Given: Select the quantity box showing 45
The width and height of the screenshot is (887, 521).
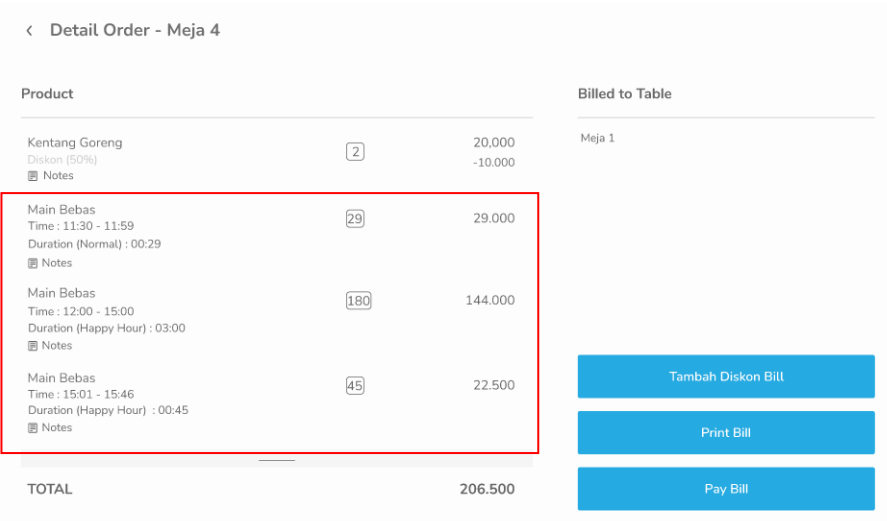Looking at the screenshot, I should (x=355, y=386).
